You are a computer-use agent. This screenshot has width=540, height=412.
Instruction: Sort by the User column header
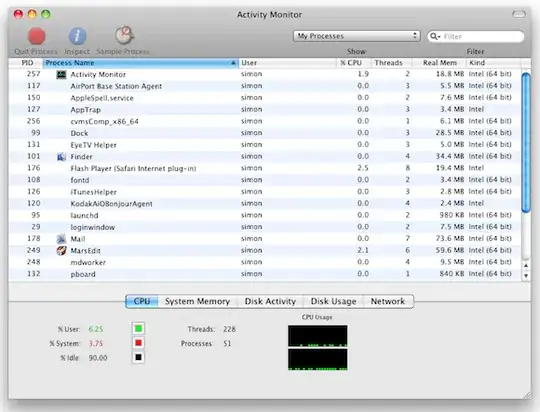pos(287,63)
